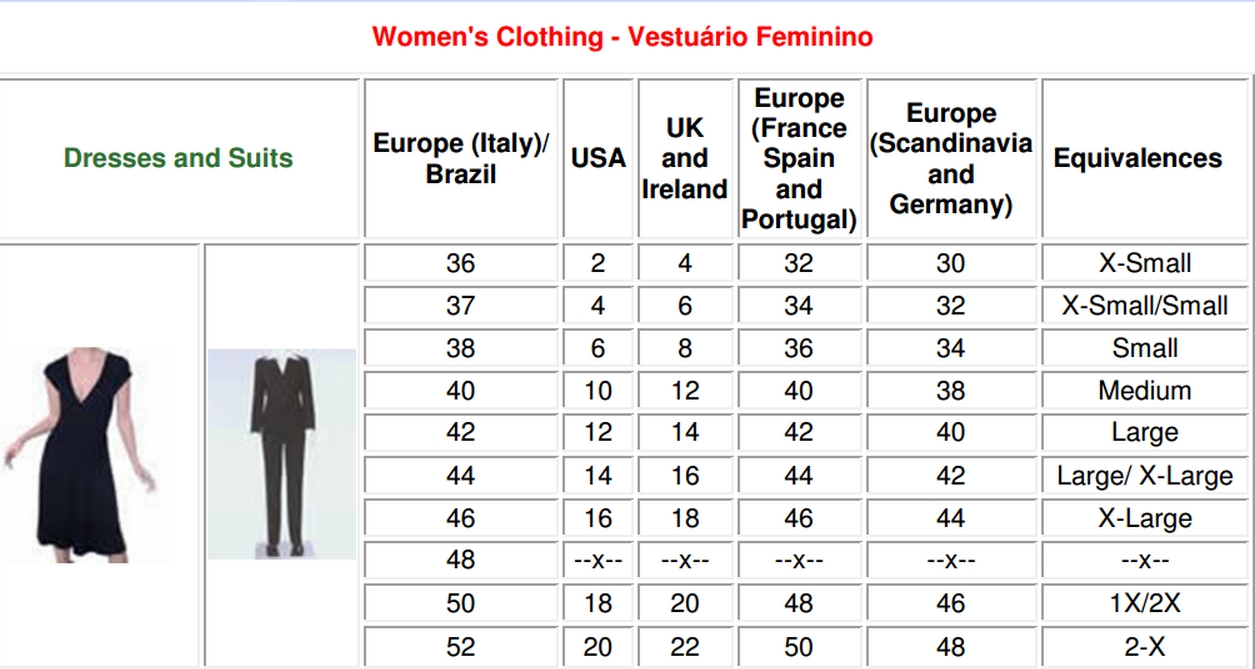Select the Large/ X-Large cell
Screen dimensions: 1255x669
click(x=1145, y=476)
